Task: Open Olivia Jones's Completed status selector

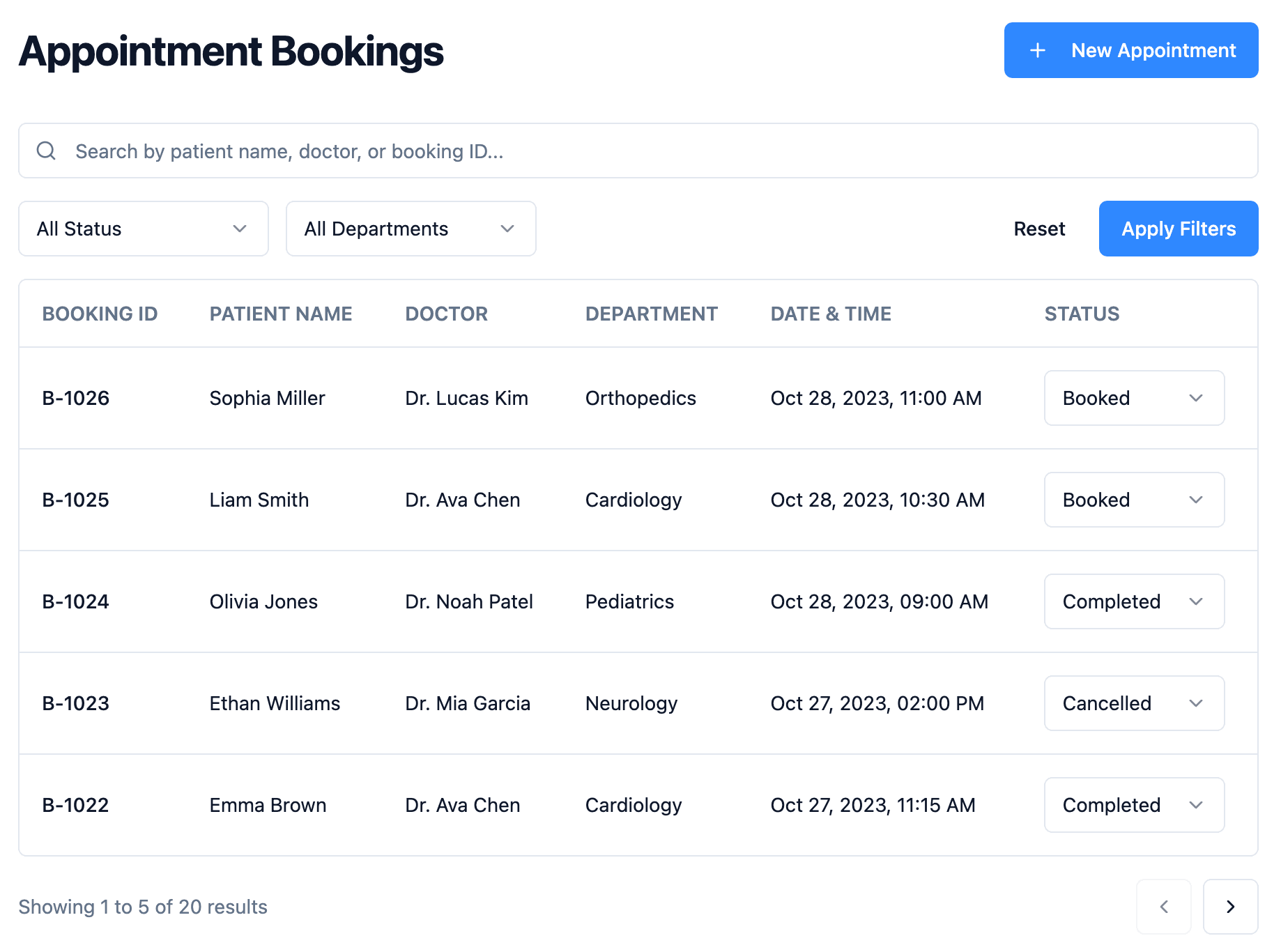Action: 1134,601
